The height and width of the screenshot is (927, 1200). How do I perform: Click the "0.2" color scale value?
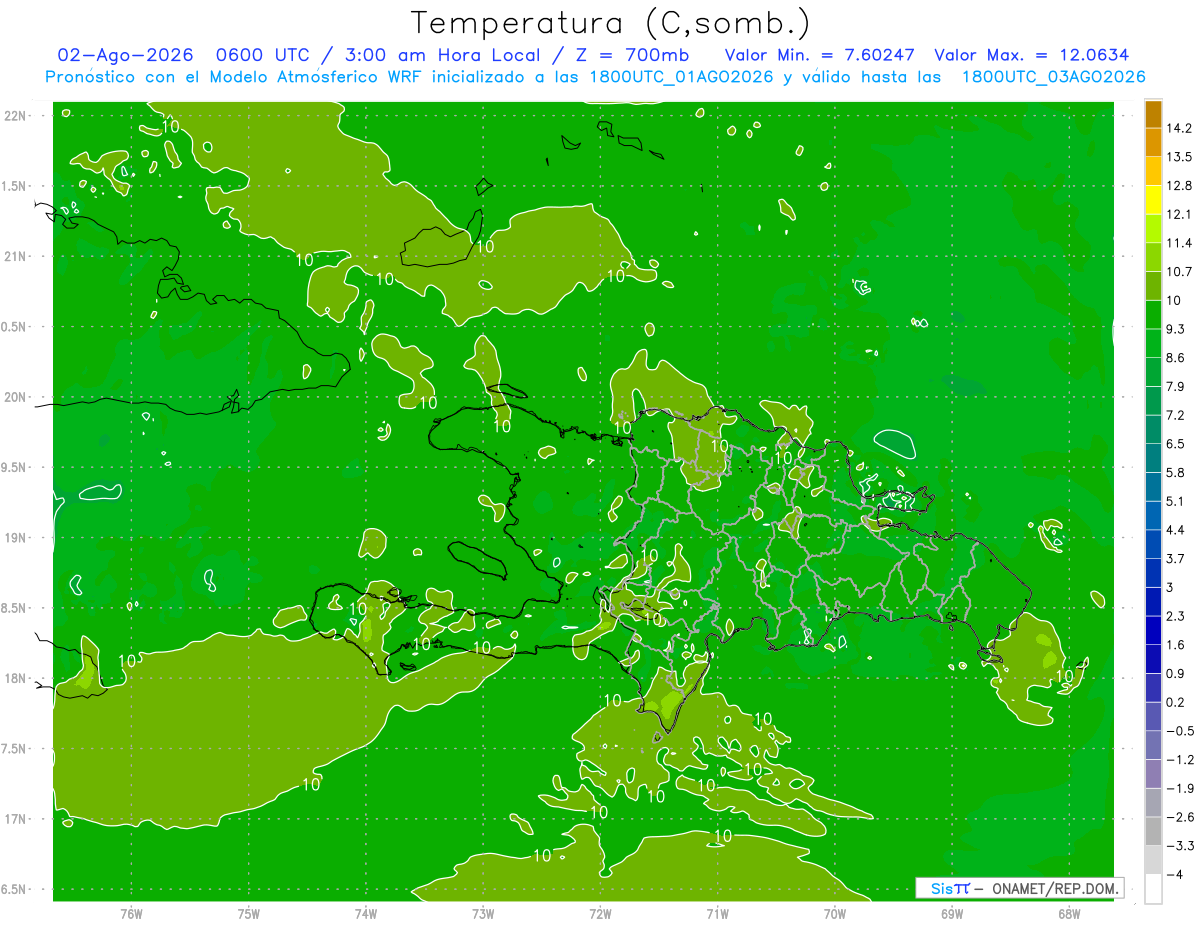pyautogui.click(x=1175, y=703)
